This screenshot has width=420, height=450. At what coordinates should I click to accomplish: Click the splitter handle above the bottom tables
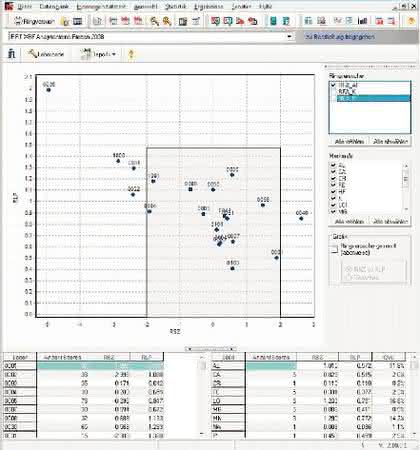click(211, 349)
